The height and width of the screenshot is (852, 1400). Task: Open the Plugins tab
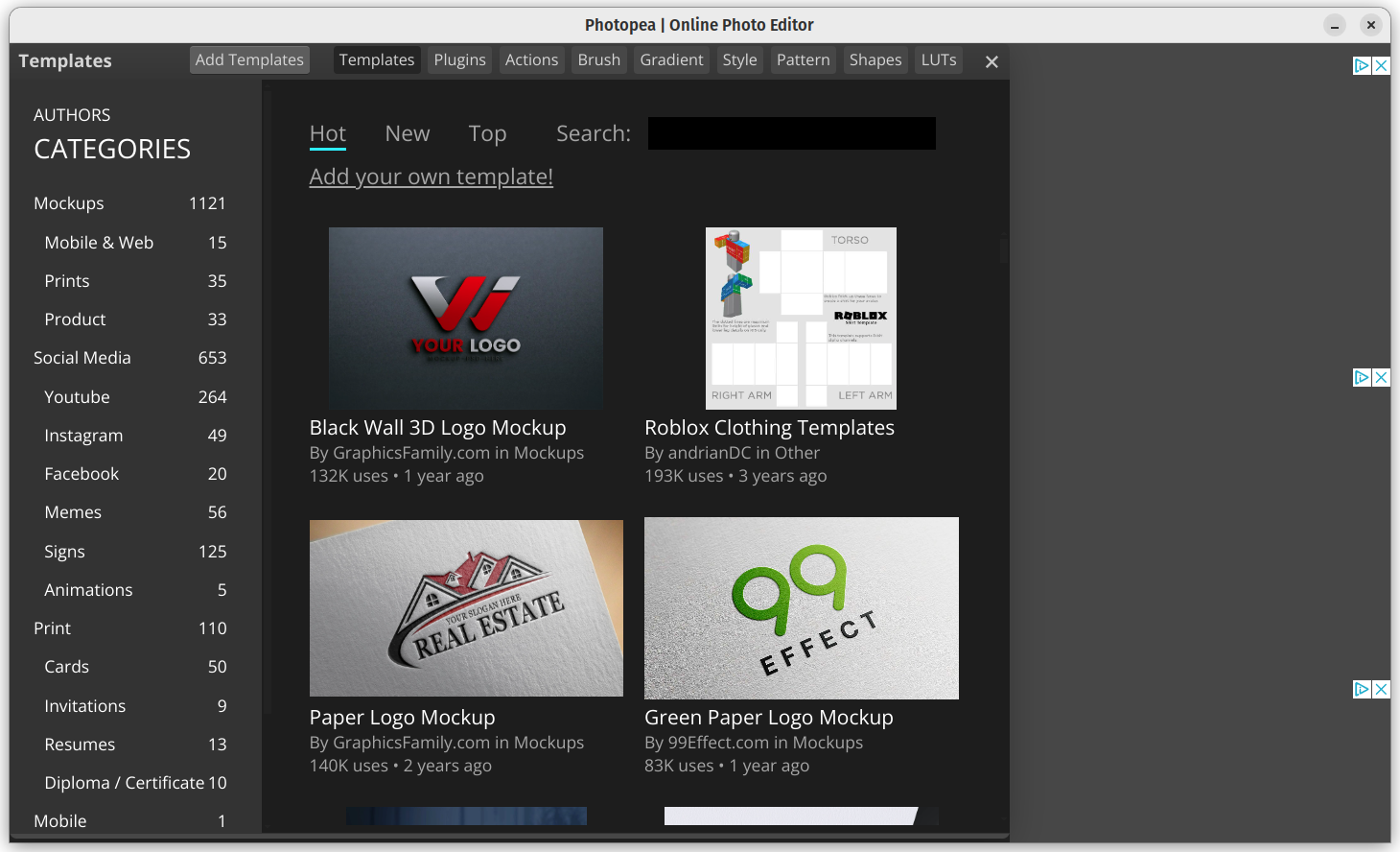tap(460, 59)
